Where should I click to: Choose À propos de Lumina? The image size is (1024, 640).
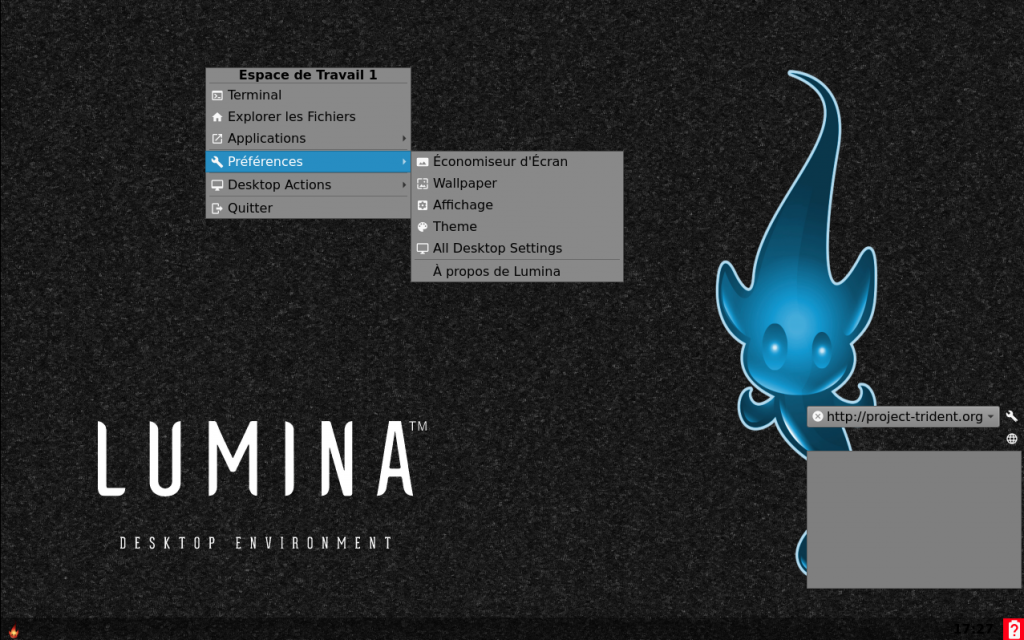tap(496, 271)
